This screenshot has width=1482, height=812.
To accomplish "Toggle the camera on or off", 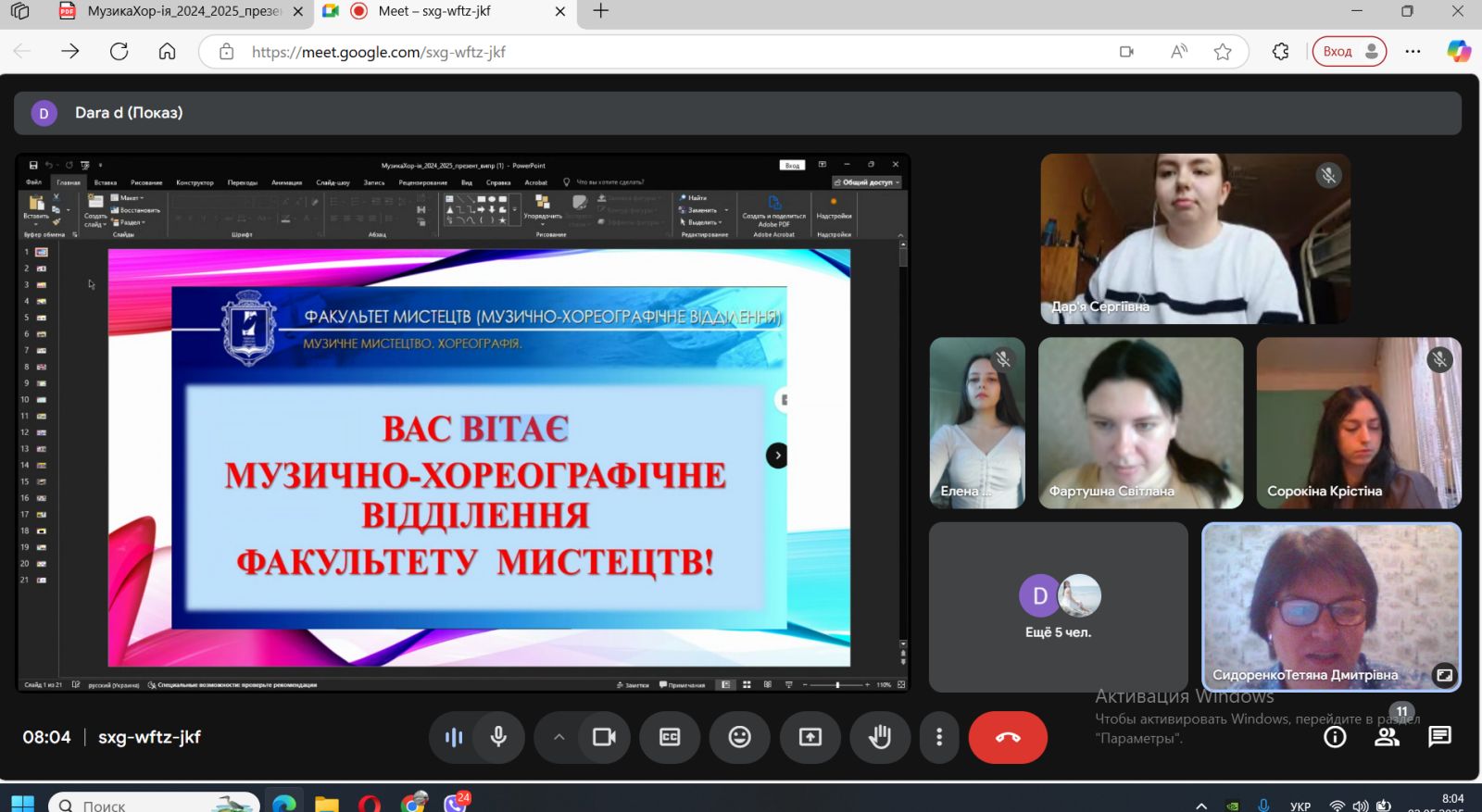I will pos(604,737).
